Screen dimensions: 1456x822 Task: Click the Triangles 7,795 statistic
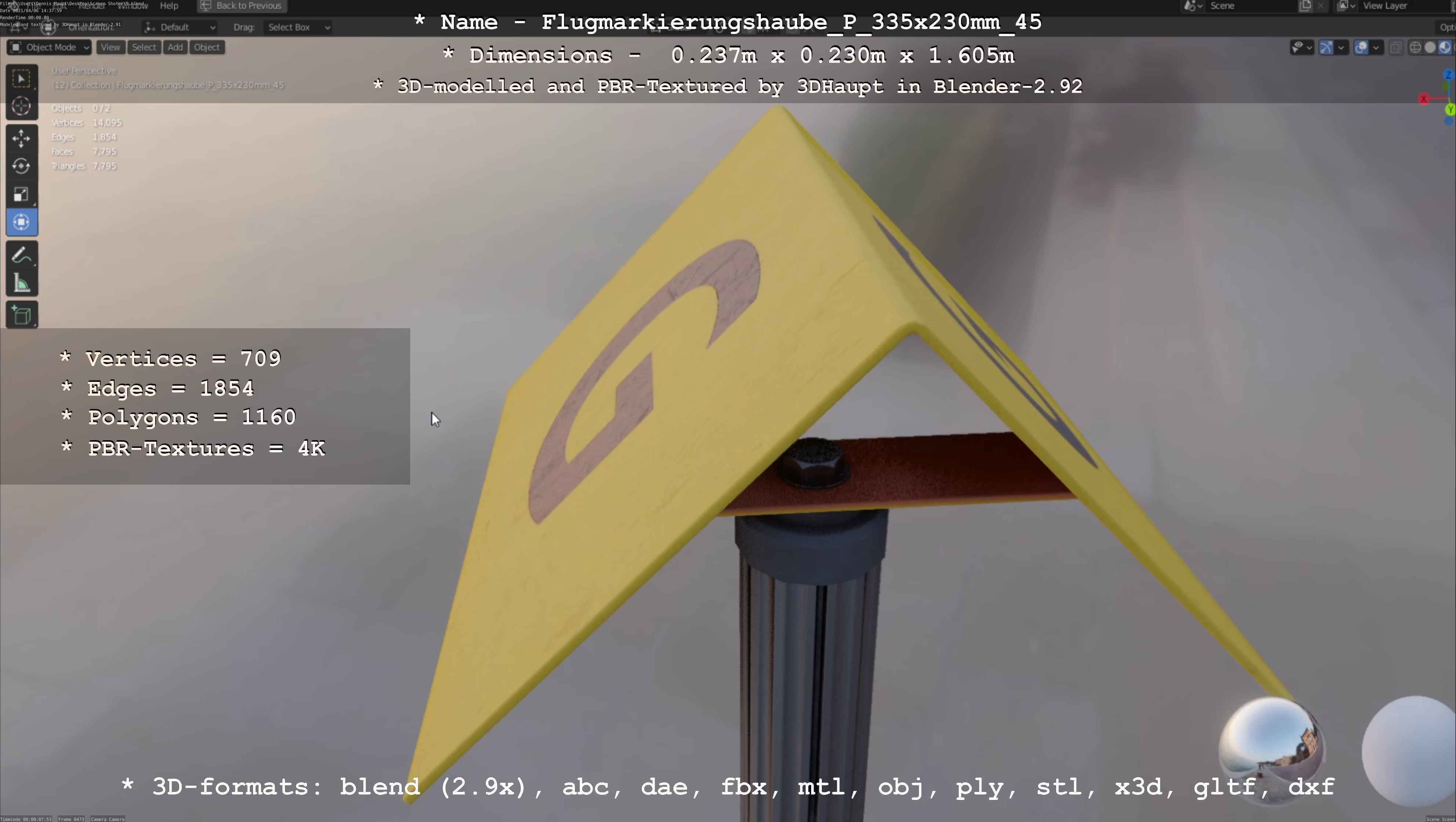[84, 166]
